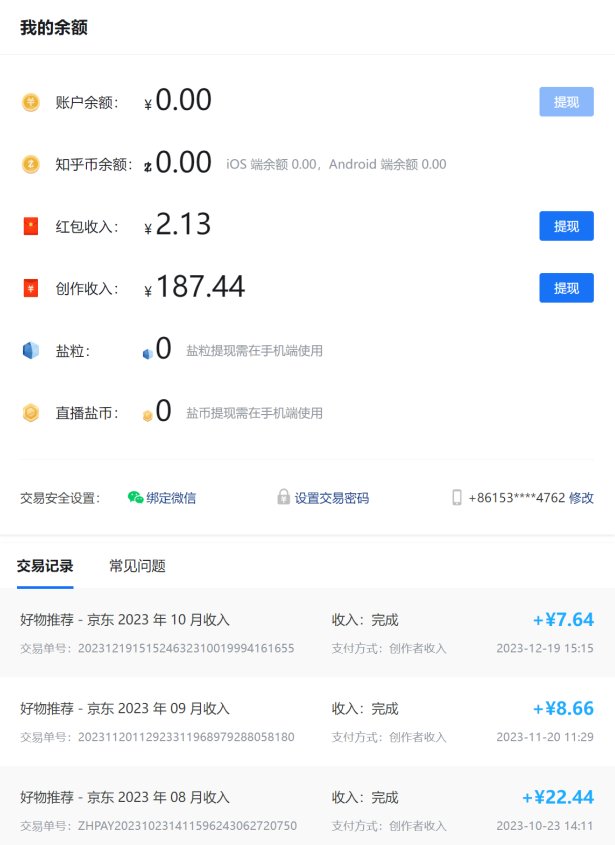
Task: Click the 我的余额 page heading
Action: point(54,27)
